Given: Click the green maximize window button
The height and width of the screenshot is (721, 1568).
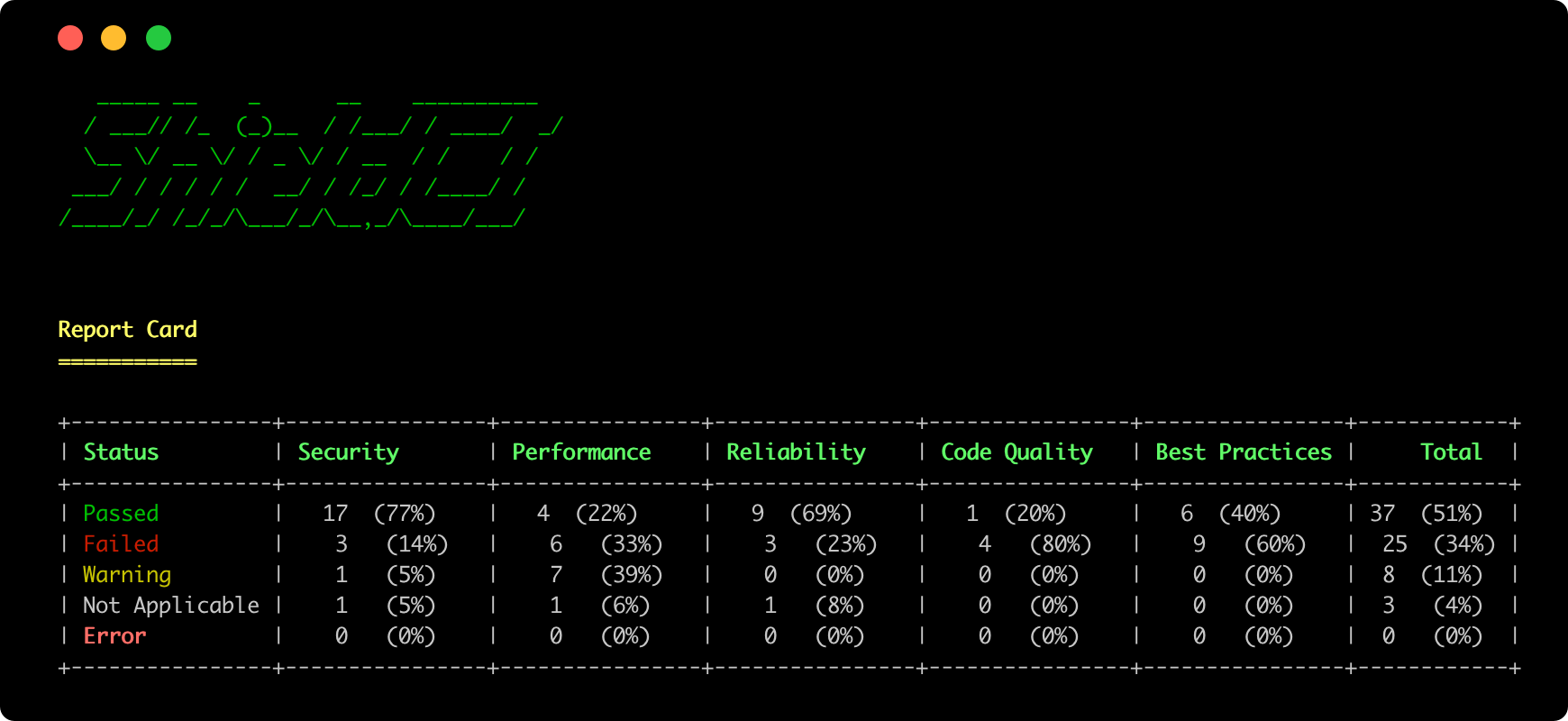Looking at the screenshot, I should tap(159, 38).
